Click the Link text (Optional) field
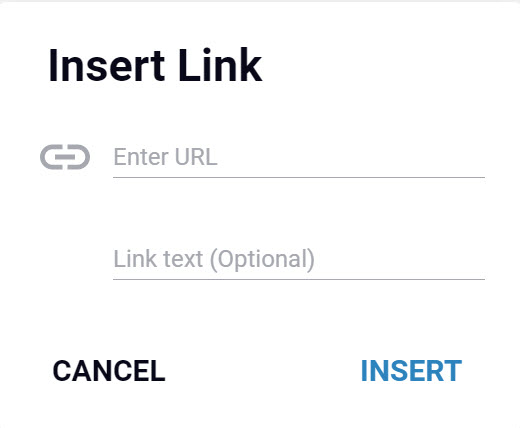Screen dimensions: 520x428 299,259
